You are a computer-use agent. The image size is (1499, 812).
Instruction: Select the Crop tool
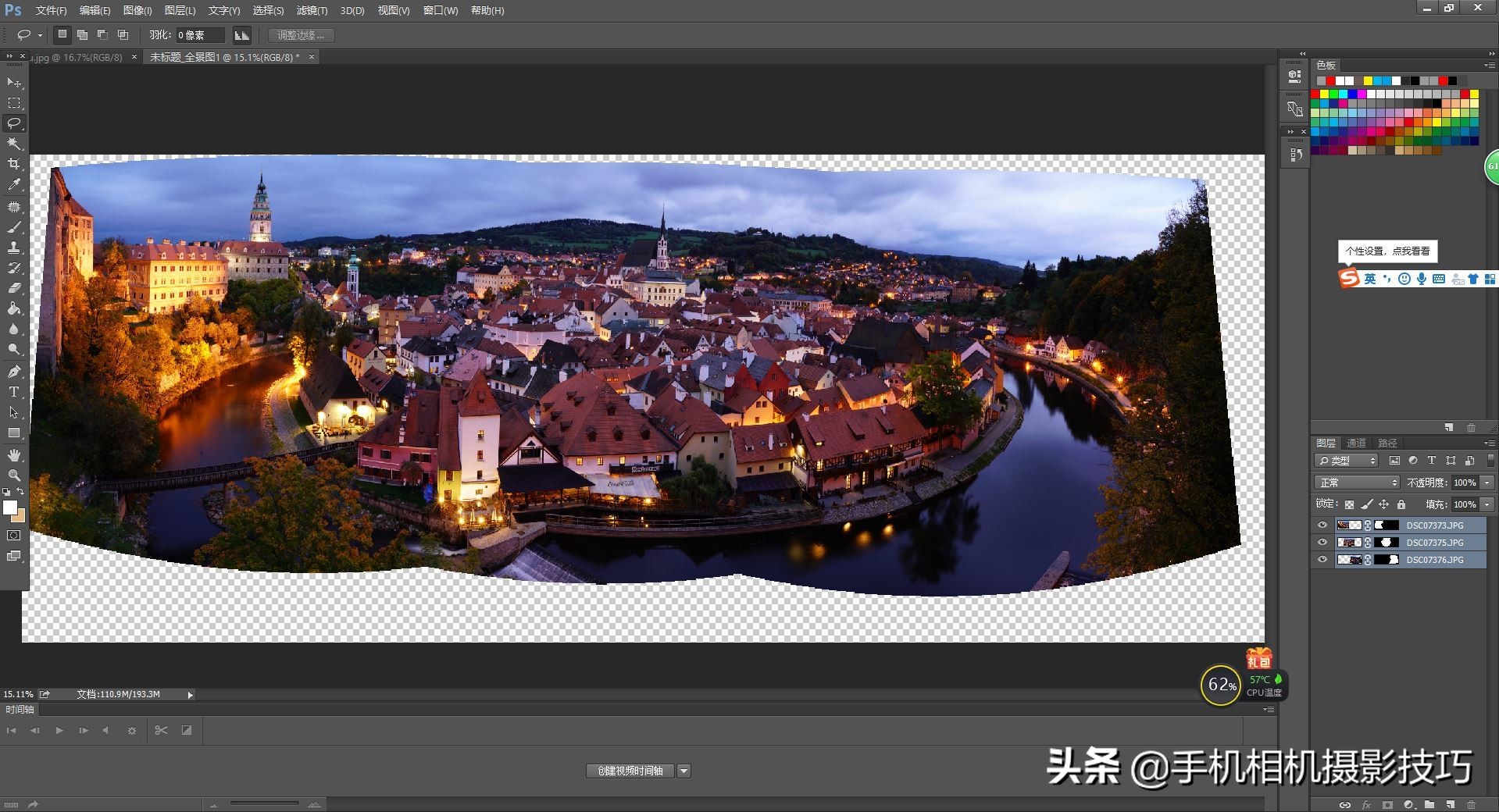(14, 164)
